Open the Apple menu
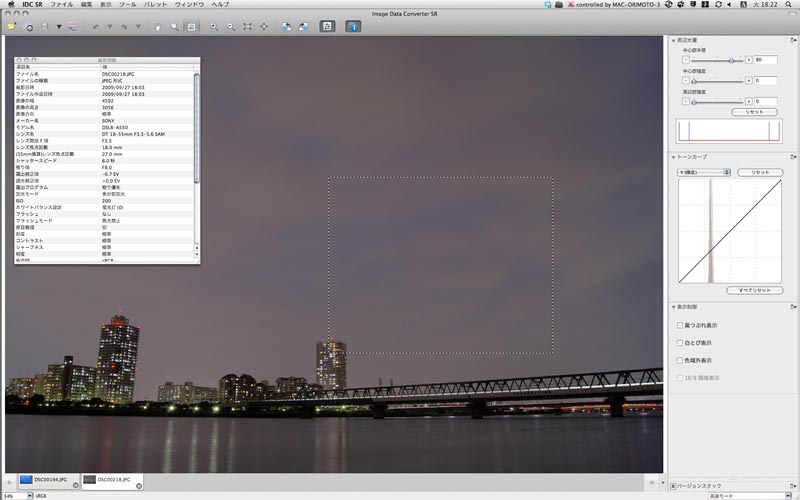 (11, 4)
